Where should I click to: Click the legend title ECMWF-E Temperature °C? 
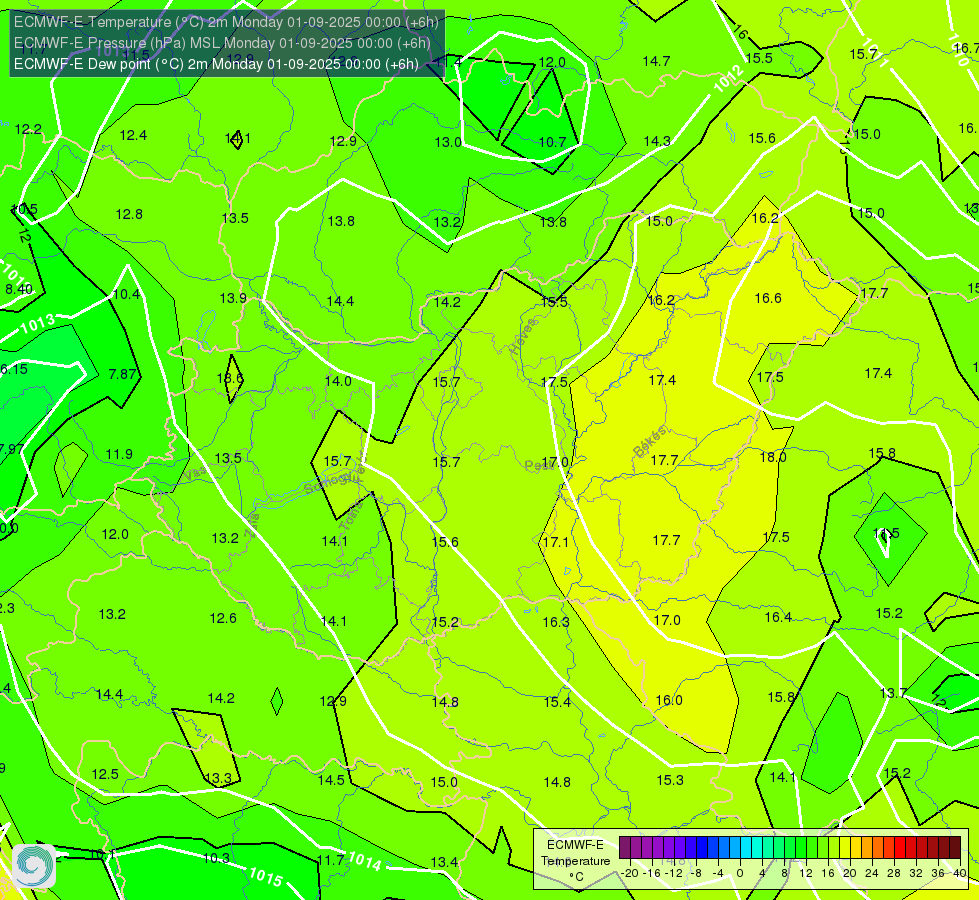576,861
